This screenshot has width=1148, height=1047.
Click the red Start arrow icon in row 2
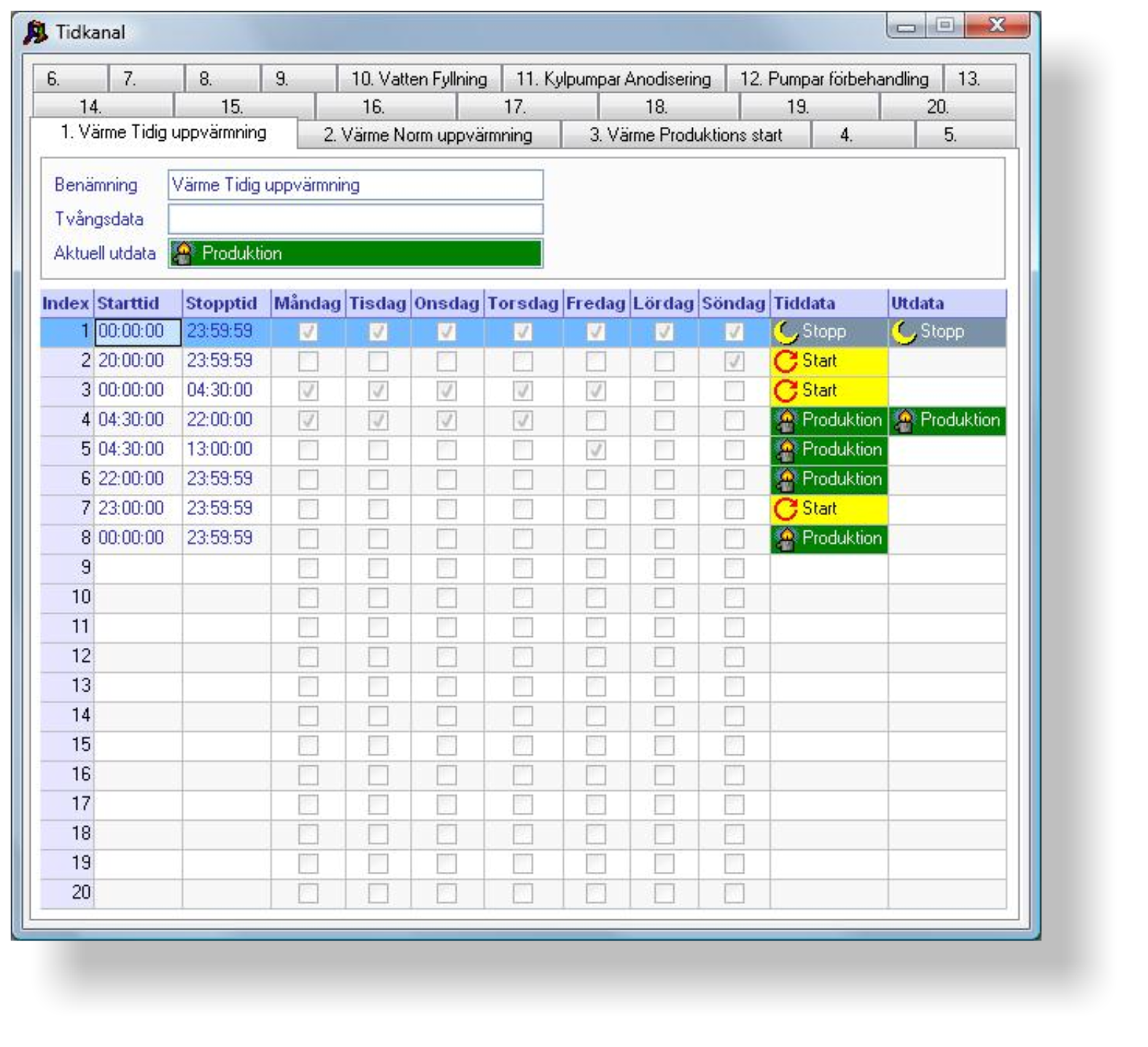(786, 361)
